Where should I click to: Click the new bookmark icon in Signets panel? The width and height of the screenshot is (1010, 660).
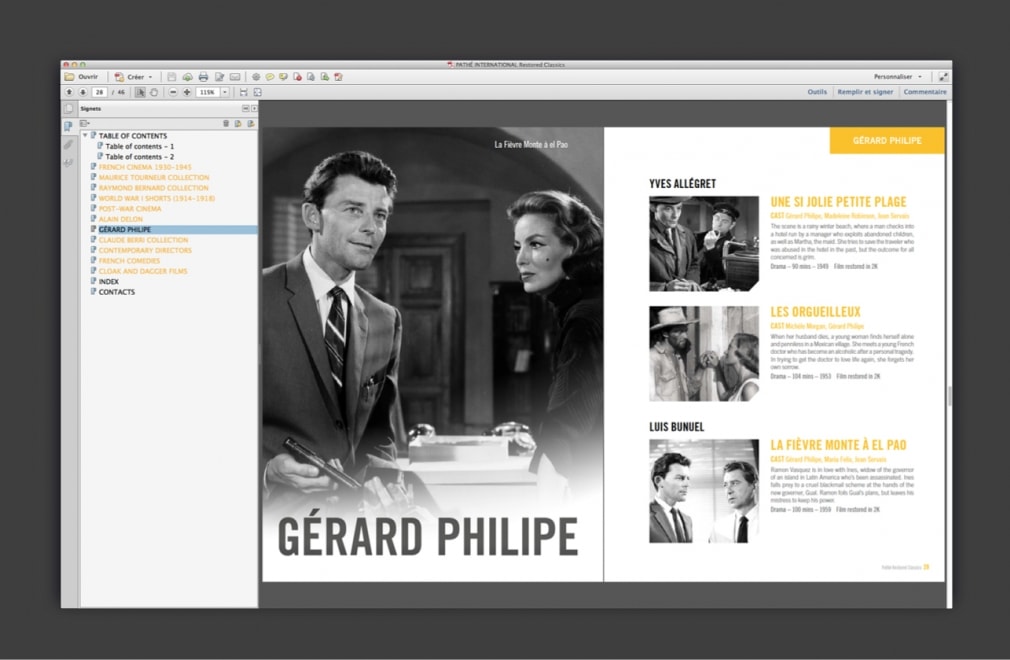238,124
